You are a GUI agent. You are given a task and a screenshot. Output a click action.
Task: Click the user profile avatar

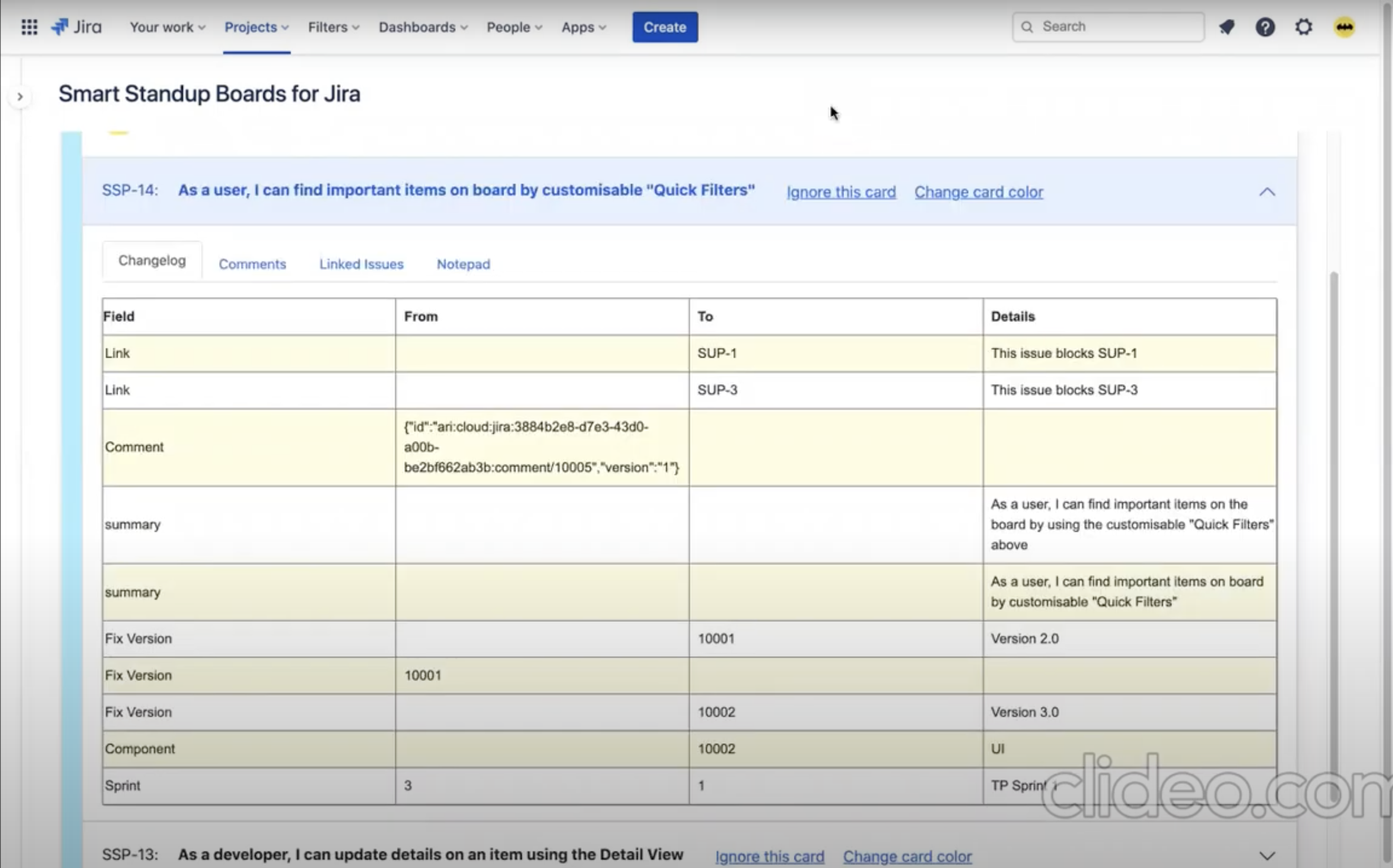(1344, 27)
